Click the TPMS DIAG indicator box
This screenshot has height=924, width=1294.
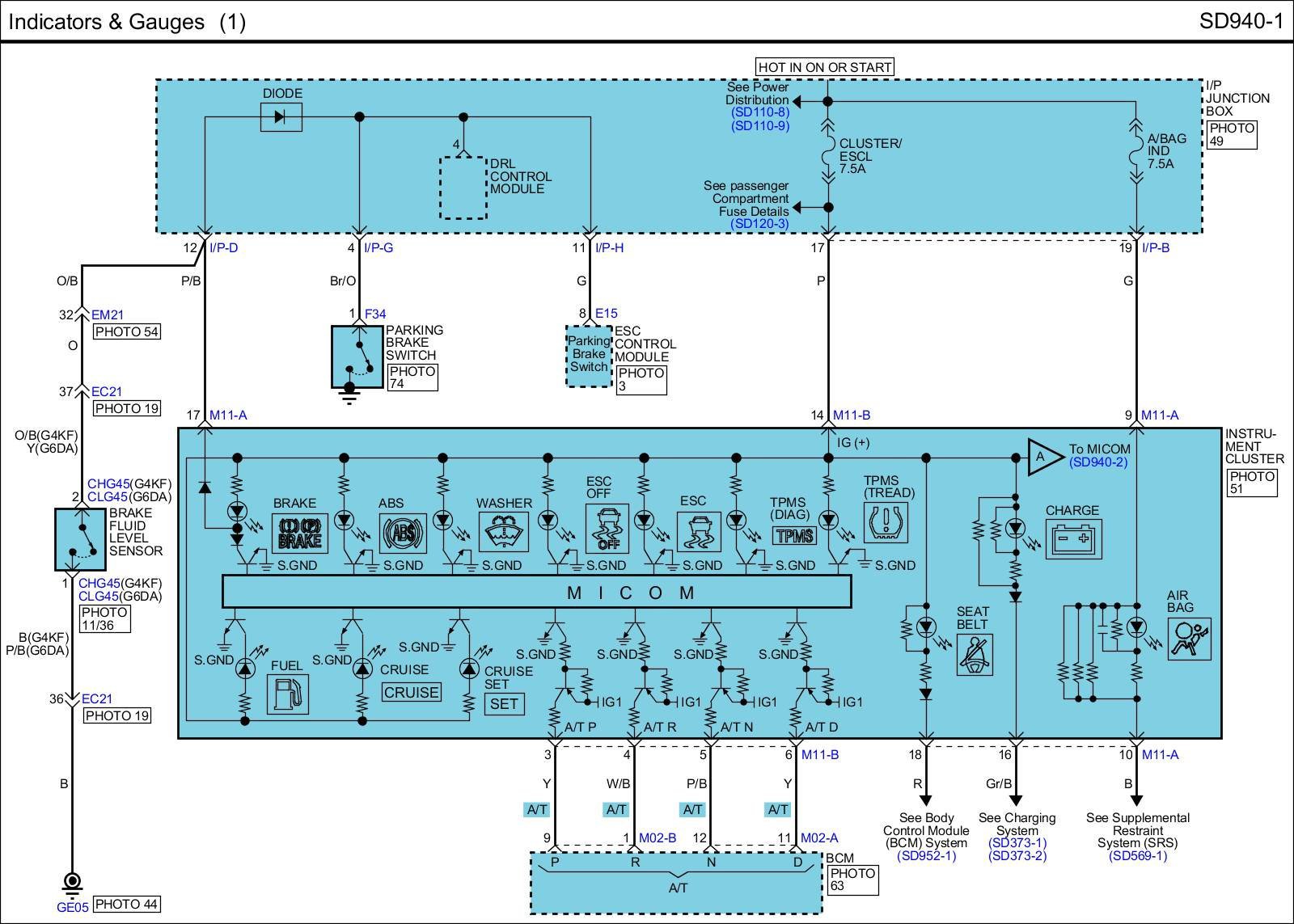coord(795,536)
